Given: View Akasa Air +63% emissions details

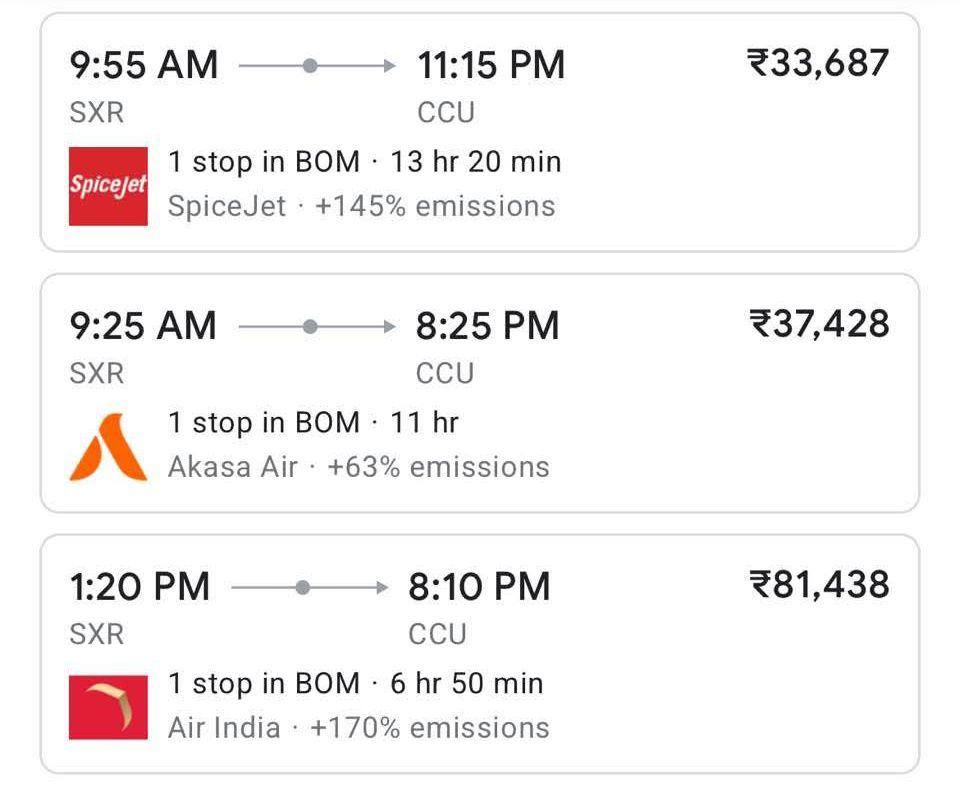Looking at the screenshot, I should point(438,468).
